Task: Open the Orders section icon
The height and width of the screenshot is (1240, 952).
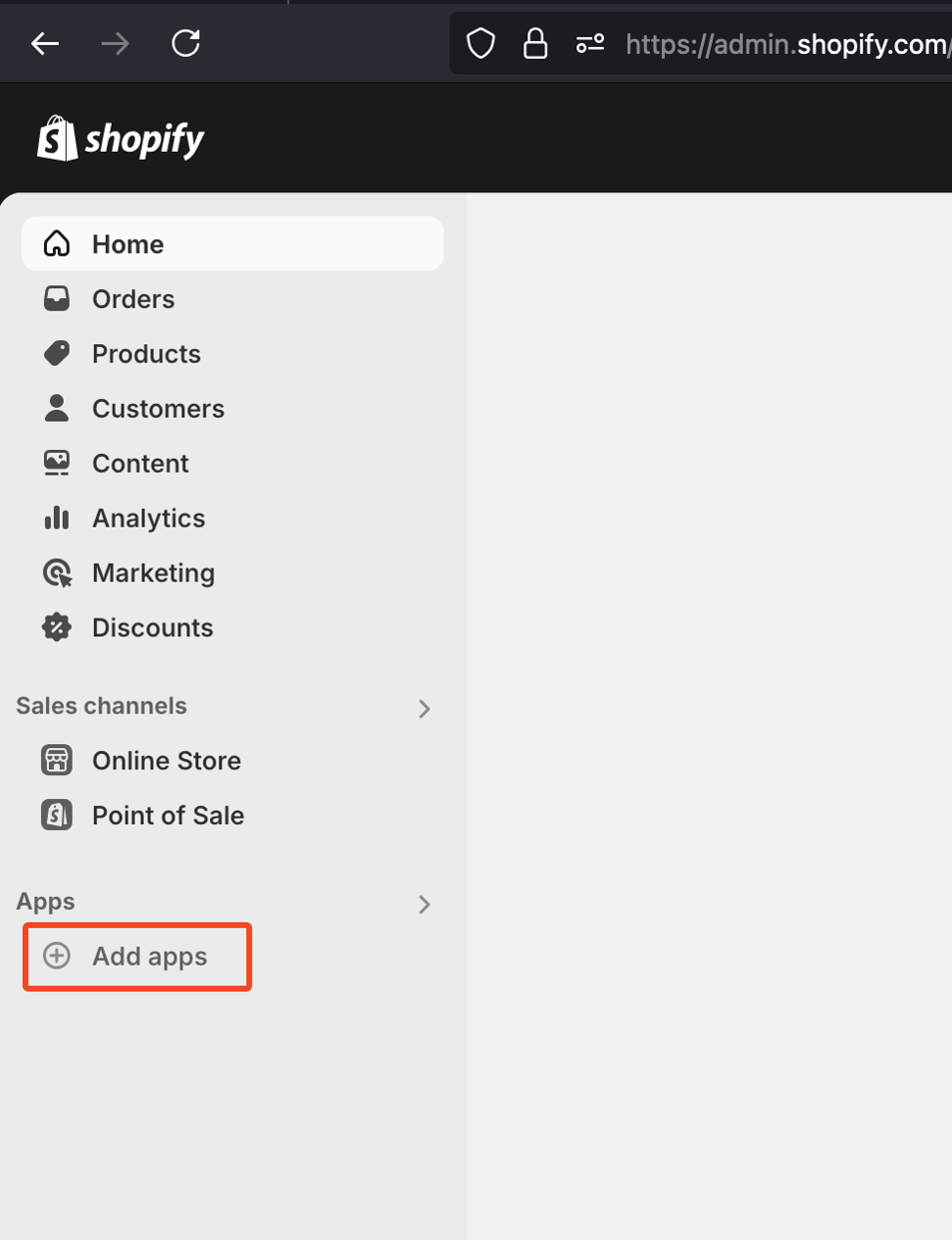Action: point(57,299)
